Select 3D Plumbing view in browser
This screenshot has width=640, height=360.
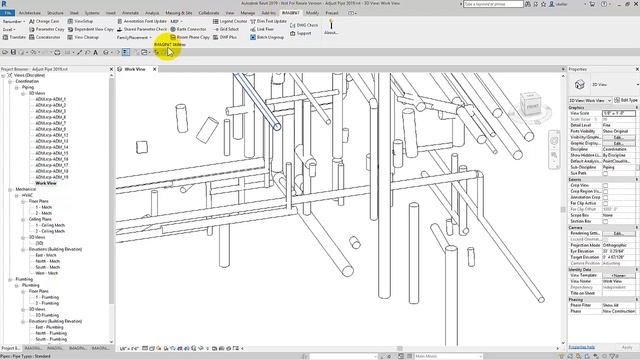[47, 316]
